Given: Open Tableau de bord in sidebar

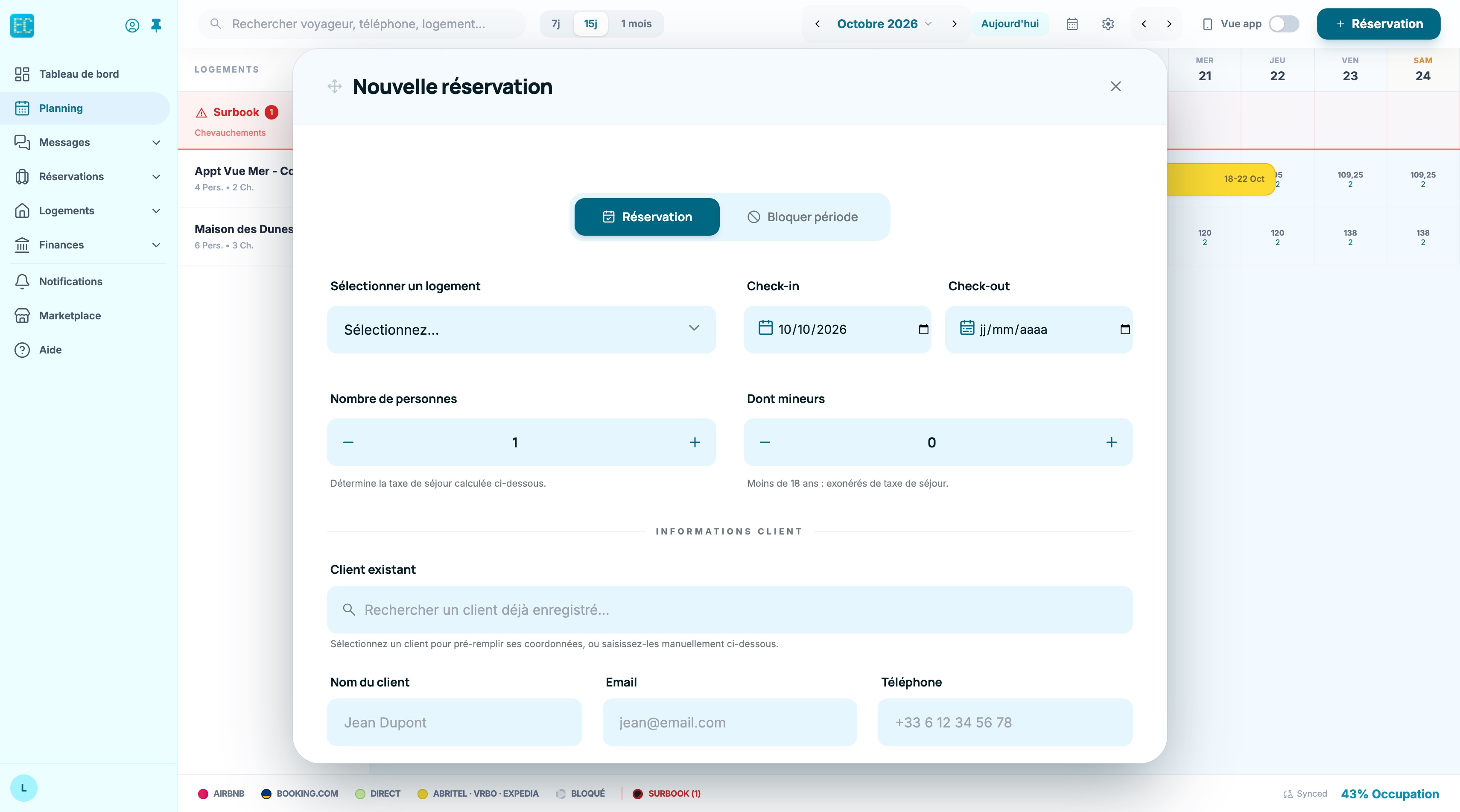Looking at the screenshot, I should [x=85, y=74].
